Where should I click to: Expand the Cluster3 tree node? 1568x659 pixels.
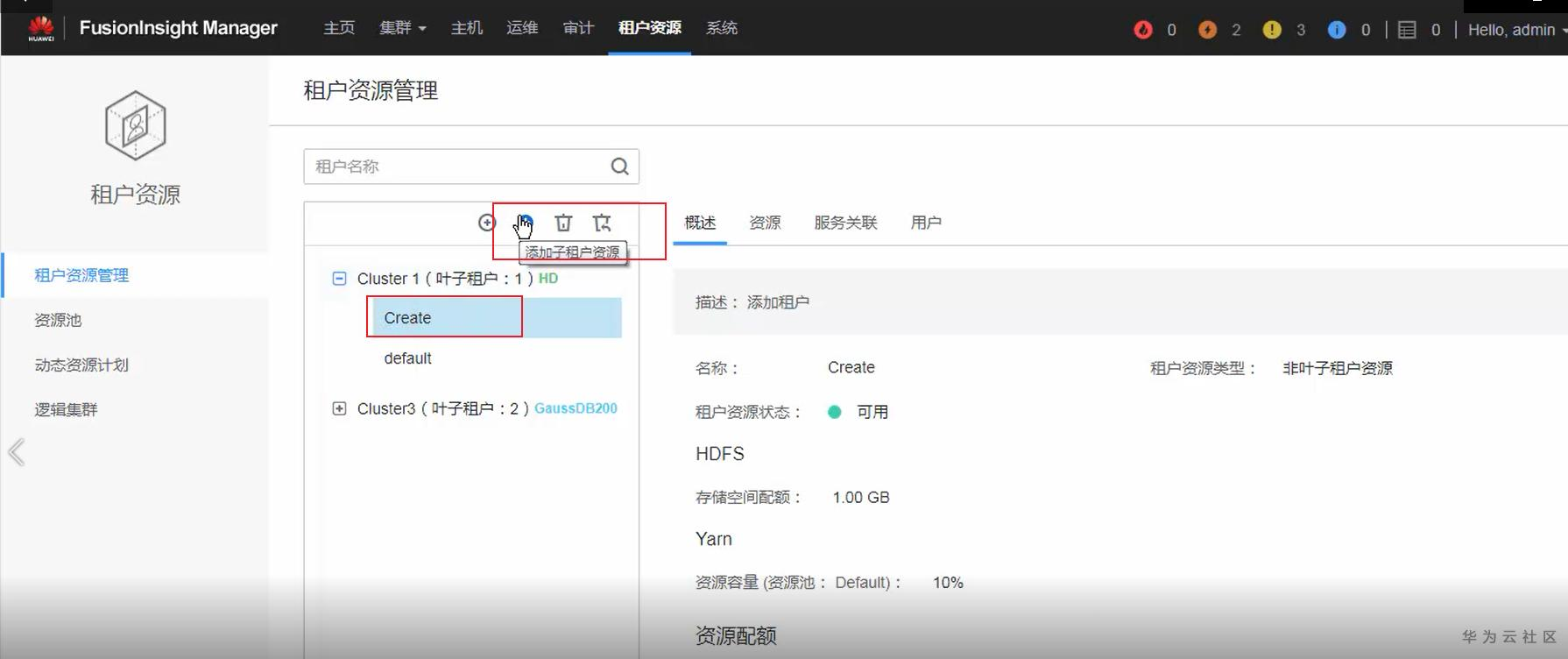(339, 408)
